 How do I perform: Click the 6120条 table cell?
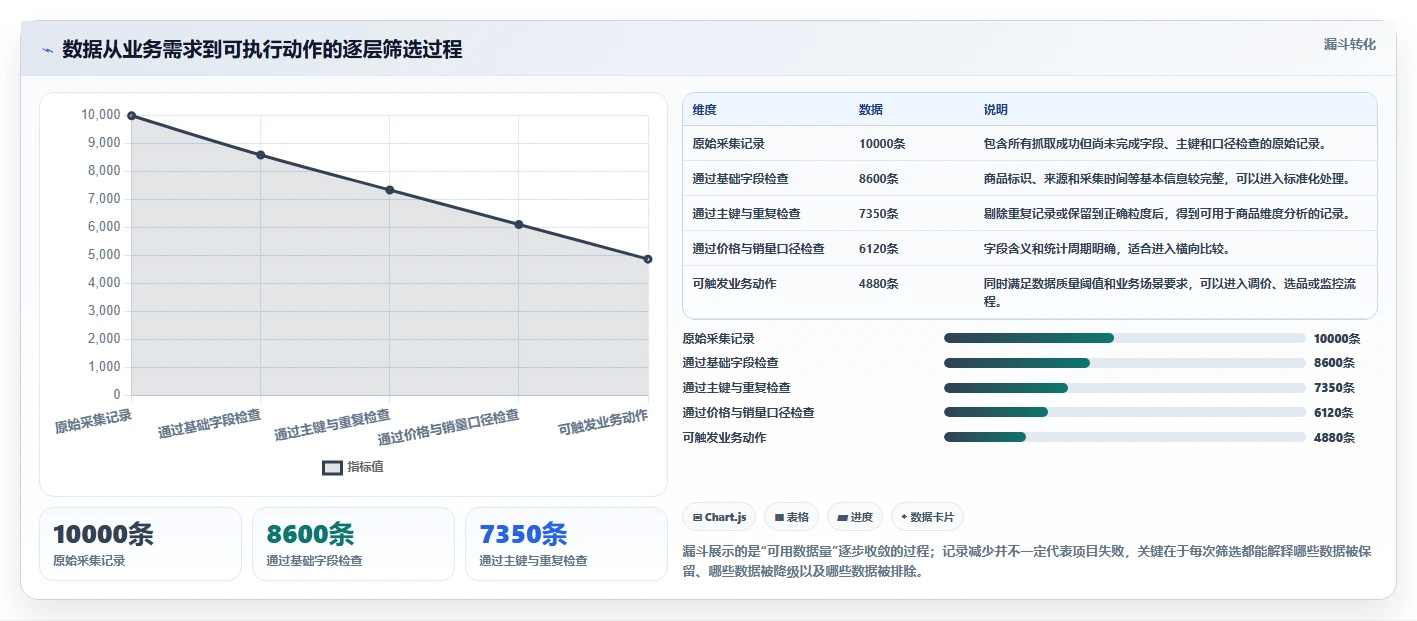click(x=879, y=249)
